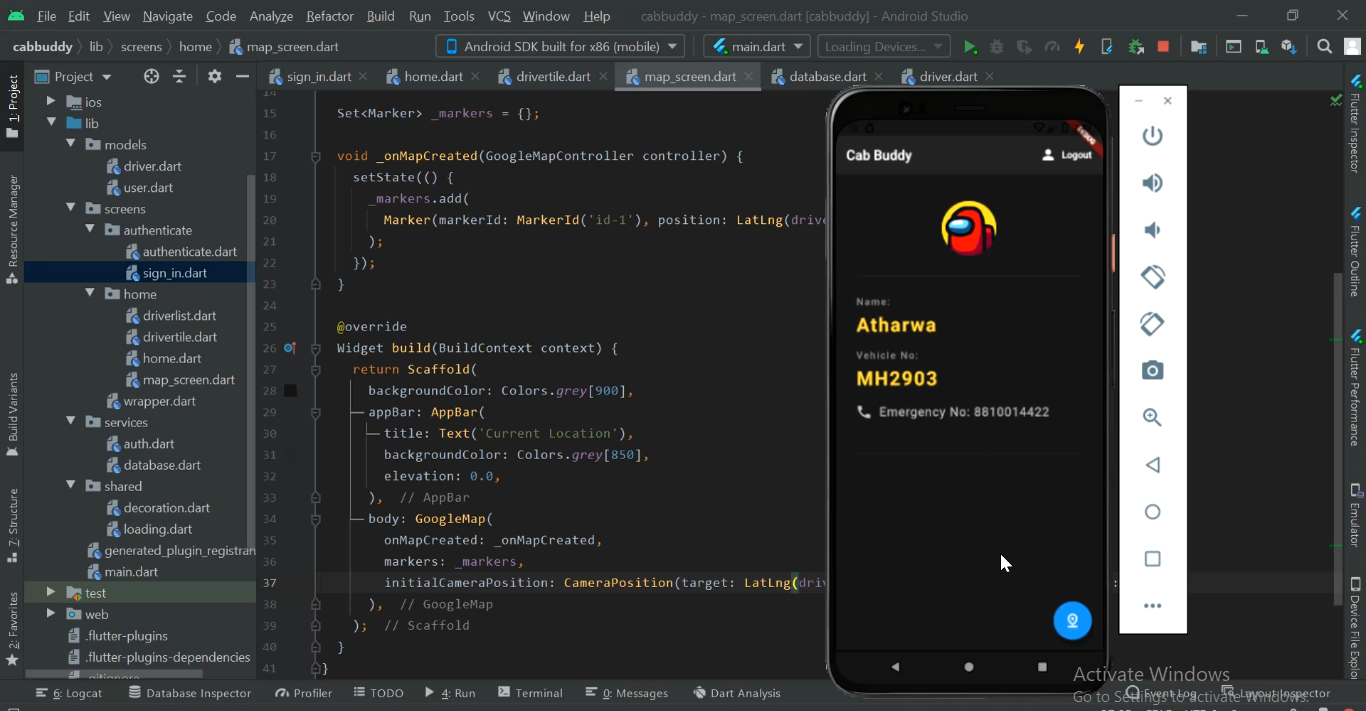Click the emulator zoom icon
The image size is (1366, 711).
pyautogui.click(x=1153, y=418)
